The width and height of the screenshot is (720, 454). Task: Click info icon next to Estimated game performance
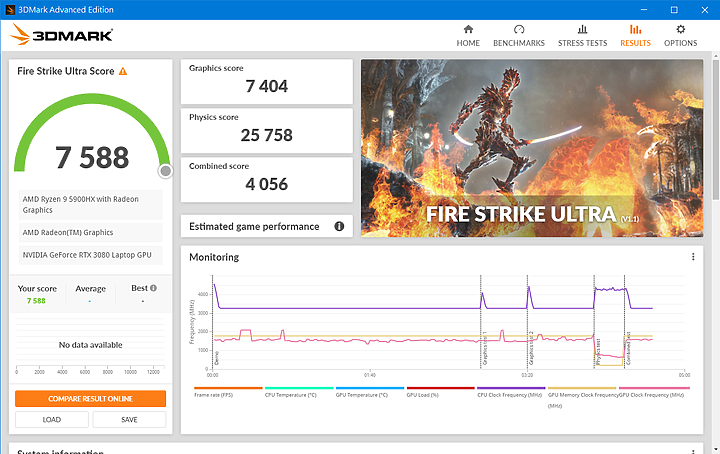[339, 226]
